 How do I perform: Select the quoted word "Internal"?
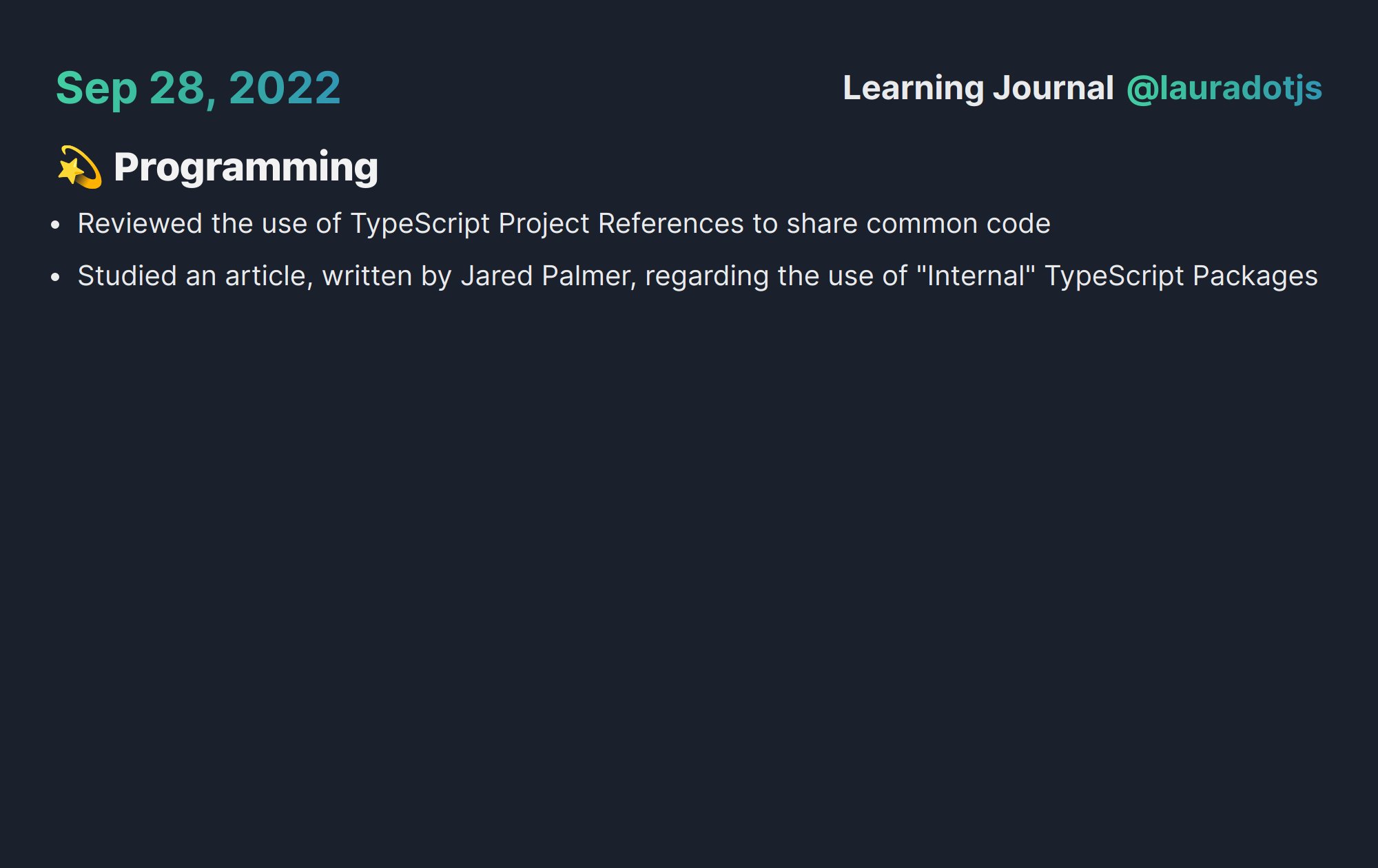976,276
